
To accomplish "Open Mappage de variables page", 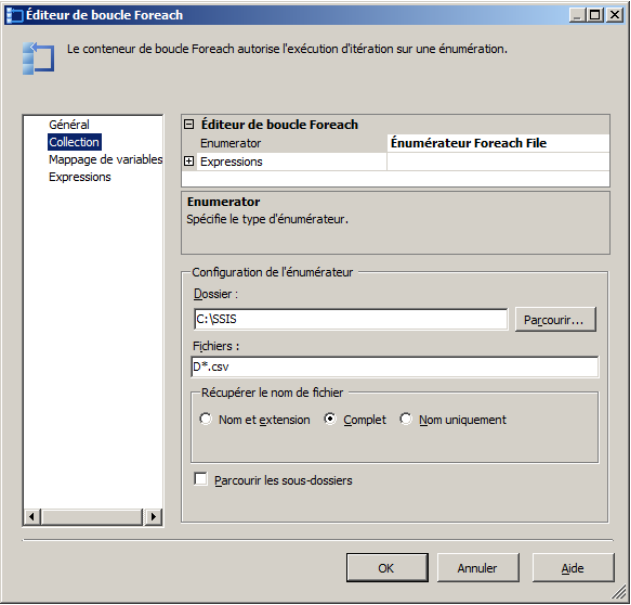I will pyautogui.click(x=105, y=160).
